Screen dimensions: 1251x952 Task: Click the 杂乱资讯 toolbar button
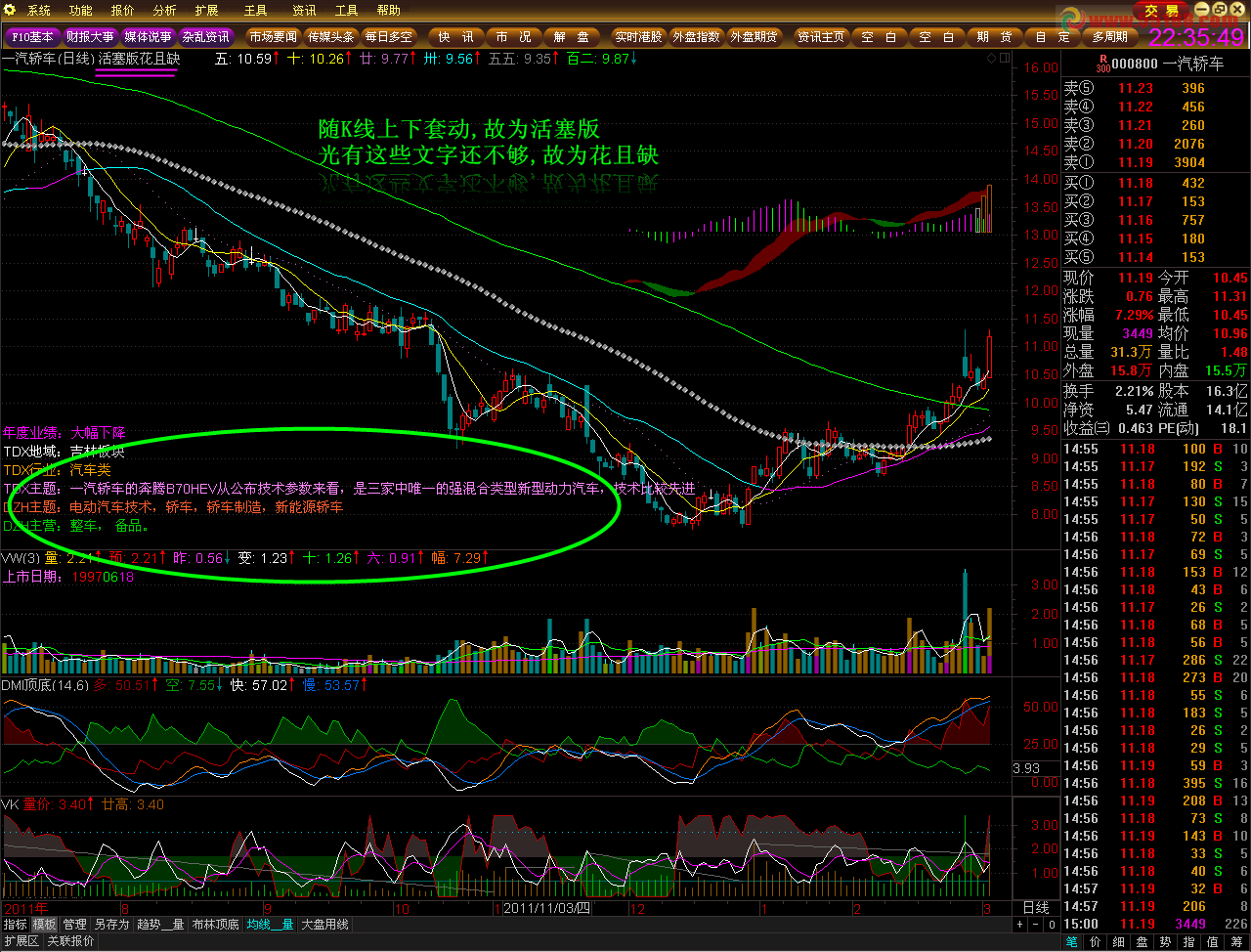tap(205, 37)
